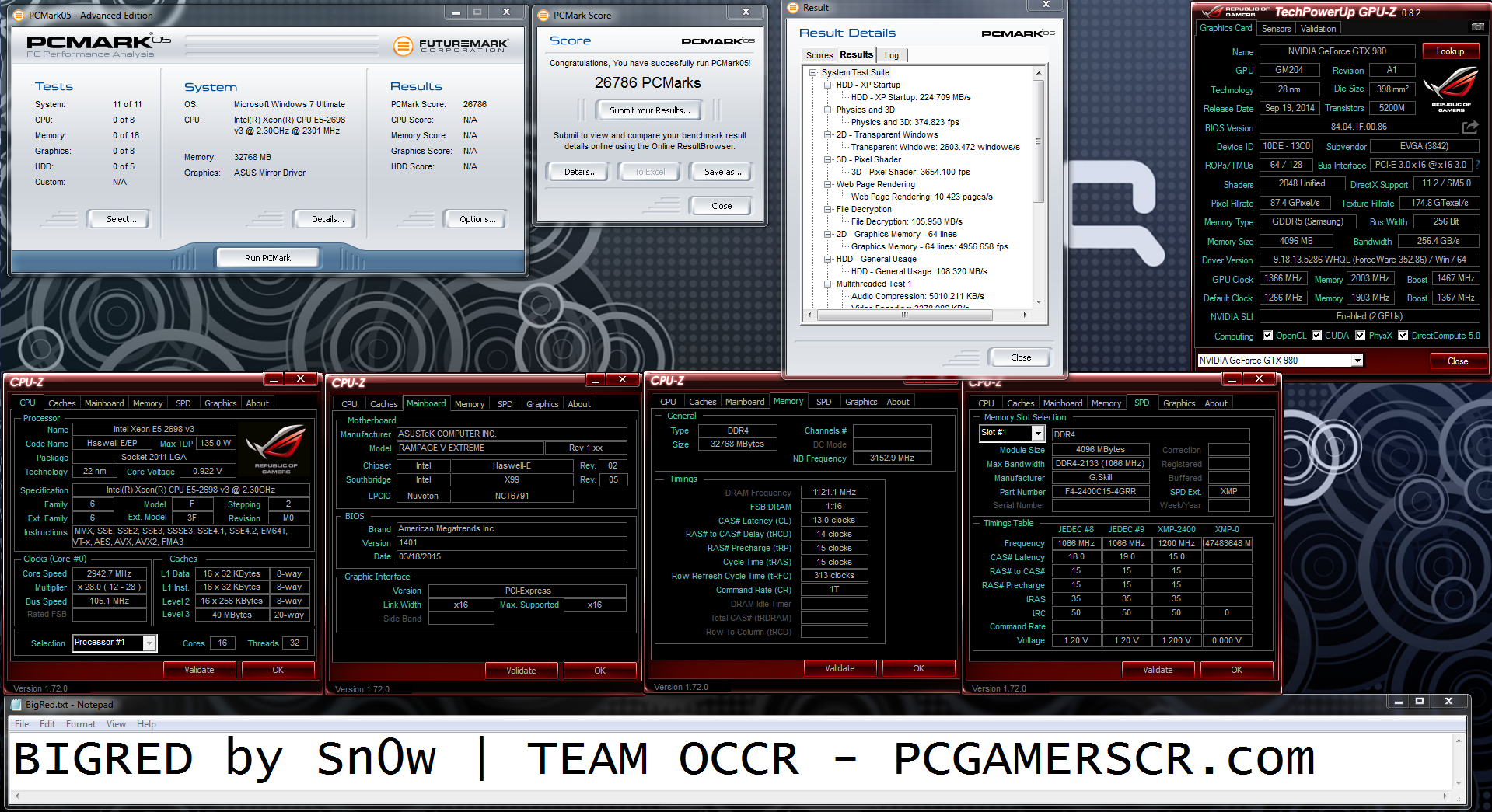Collapse the File Decryption node
This screenshot has height=812, width=1492.
828,209
